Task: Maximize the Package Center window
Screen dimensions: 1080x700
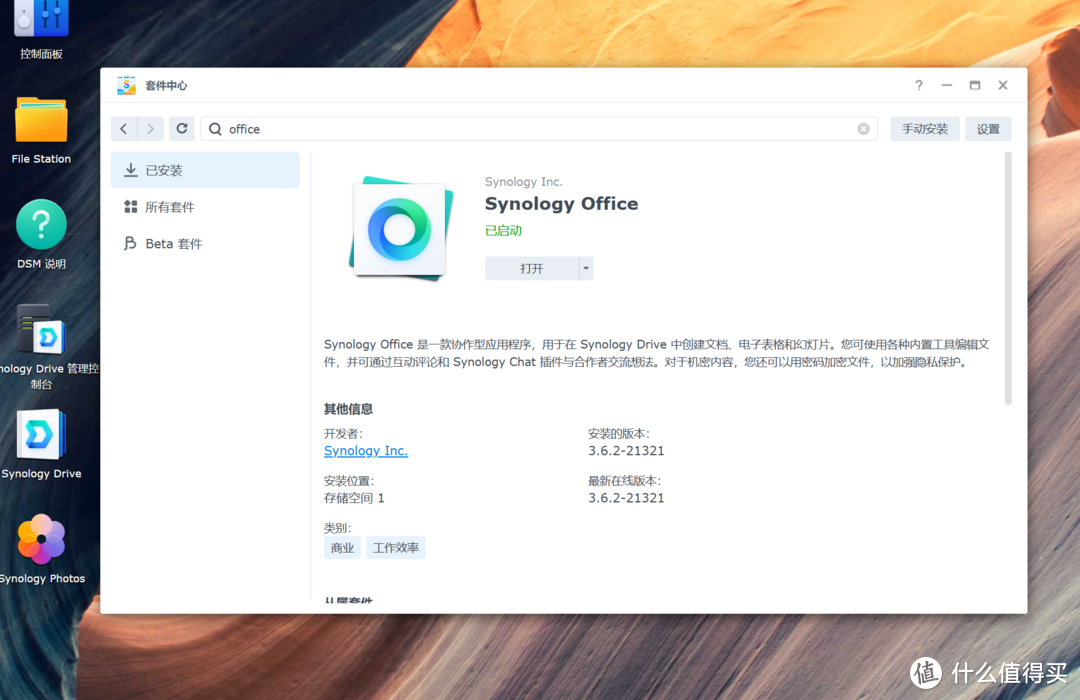Action: click(x=975, y=85)
